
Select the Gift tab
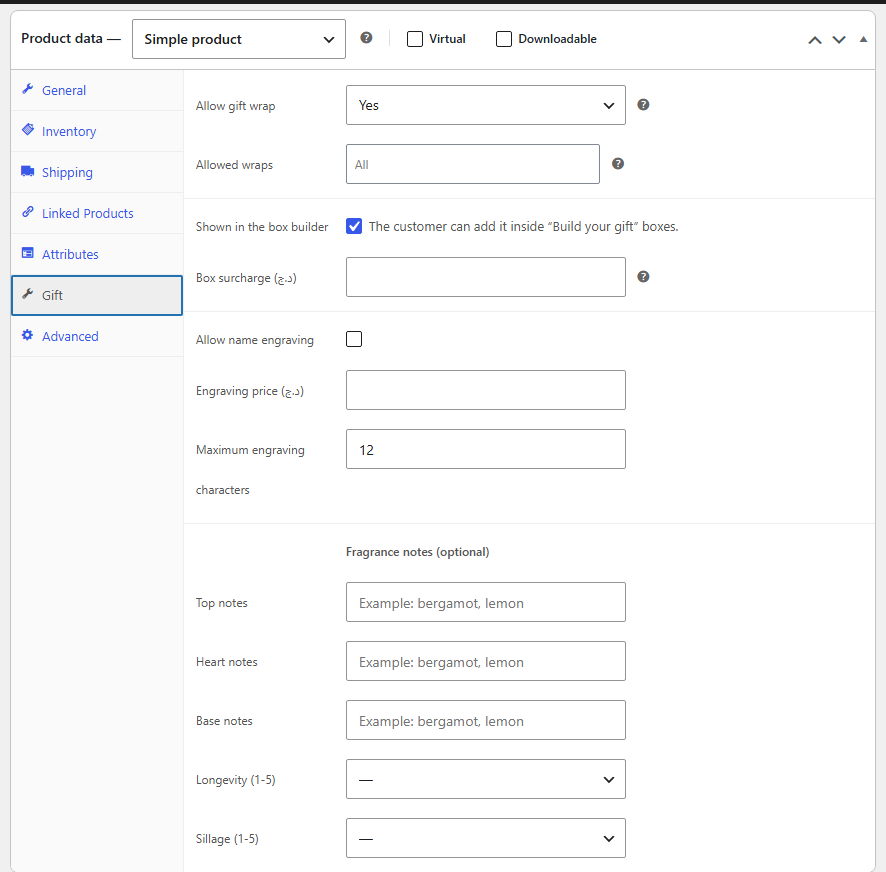click(97, 295)
